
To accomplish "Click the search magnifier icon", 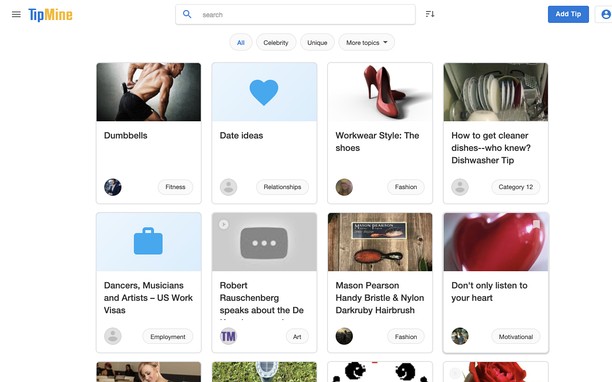I will (x=187, y=14).
